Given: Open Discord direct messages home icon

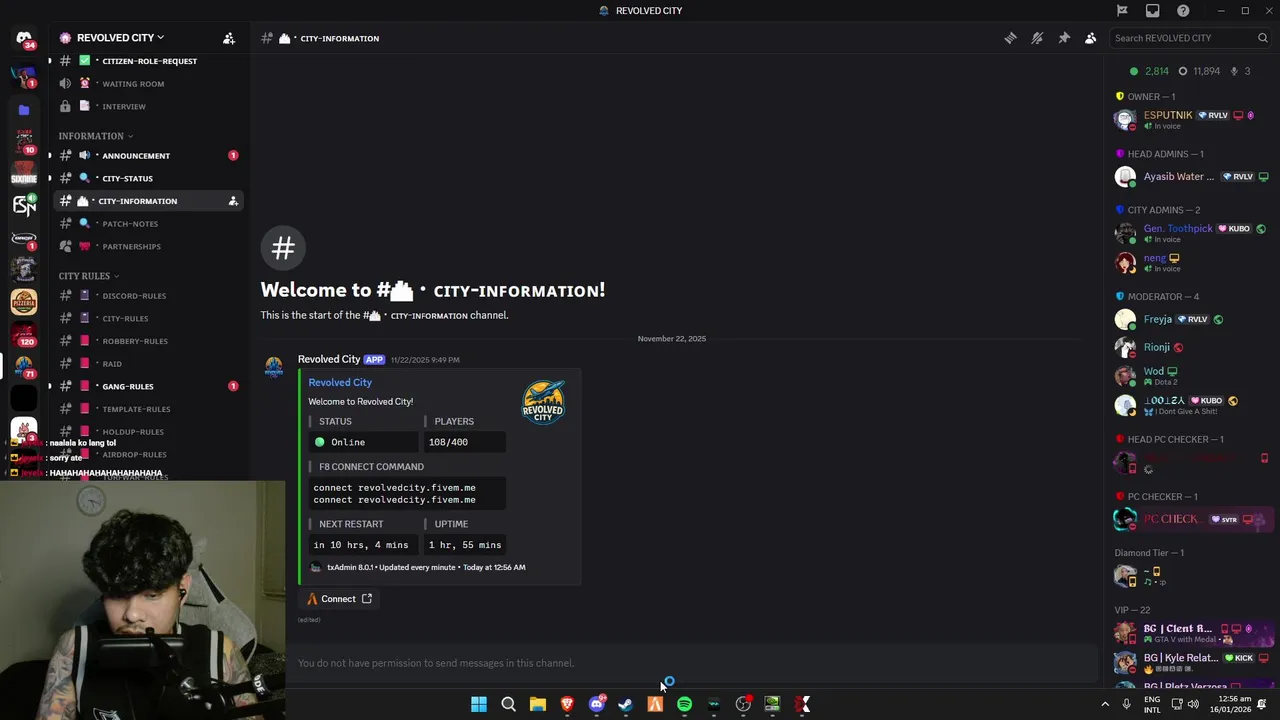Looking at the screenshot, I should (x=24, y=38).
